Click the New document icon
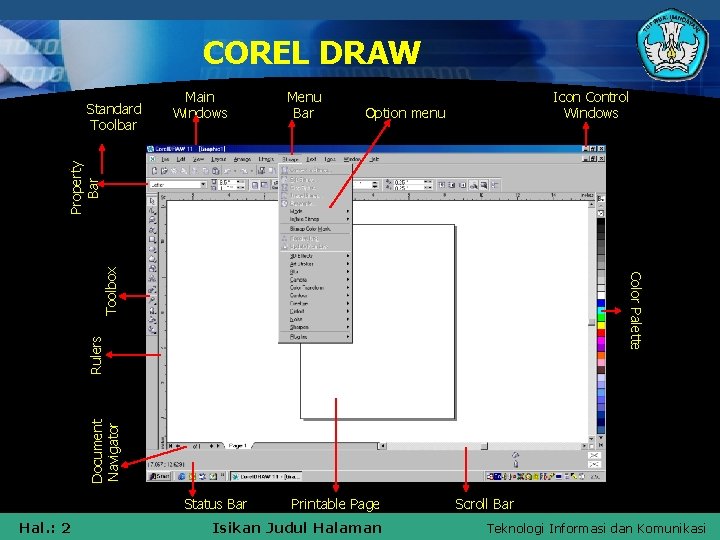This screenshot has width=720, height=540. [154, 171]
